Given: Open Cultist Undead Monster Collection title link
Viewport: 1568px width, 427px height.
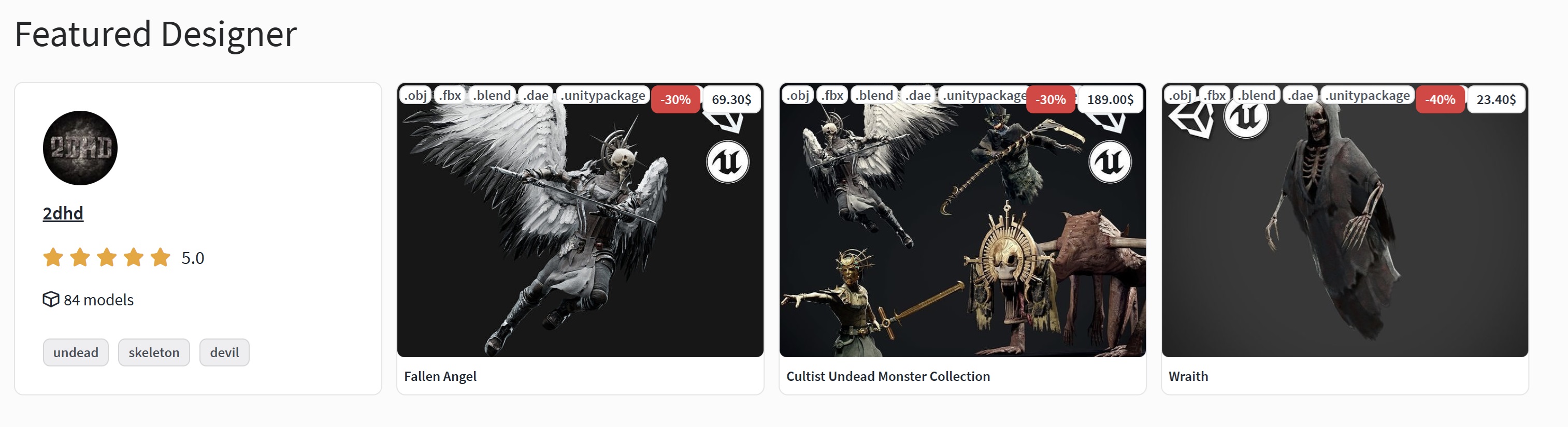Looking at the screenshot, I should pos(888,376).
